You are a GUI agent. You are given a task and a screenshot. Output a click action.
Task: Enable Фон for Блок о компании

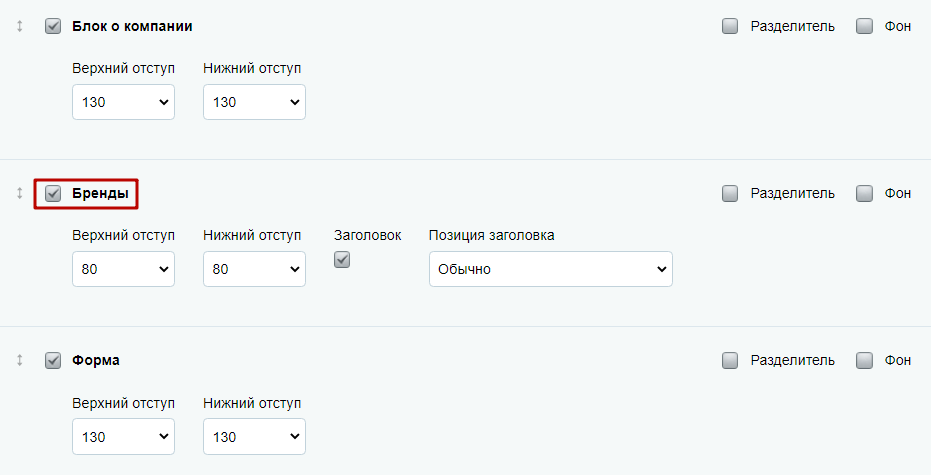pos(864,26)
